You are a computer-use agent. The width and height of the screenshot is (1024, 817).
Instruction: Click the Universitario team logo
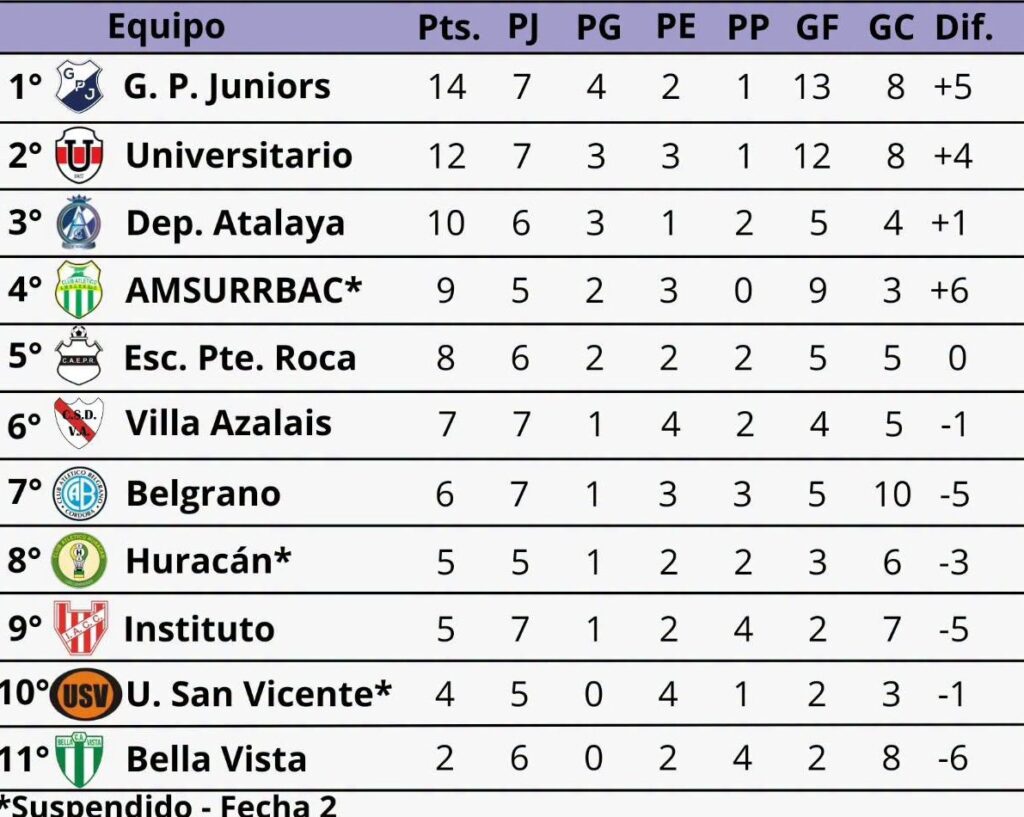point(79,155)
